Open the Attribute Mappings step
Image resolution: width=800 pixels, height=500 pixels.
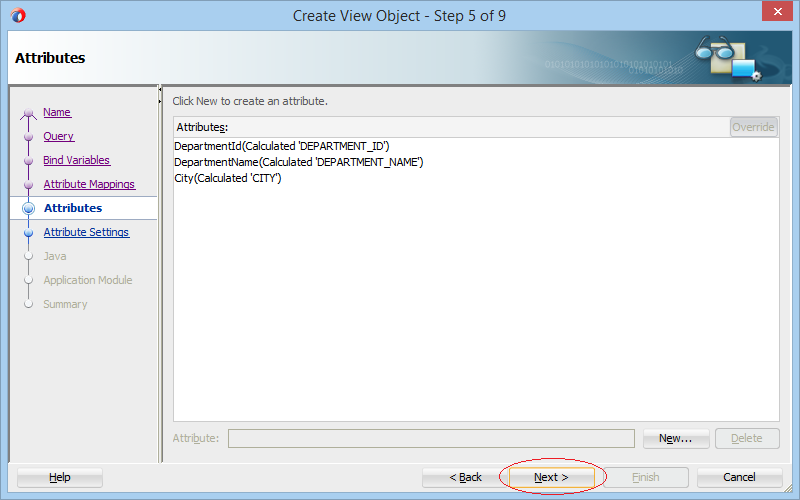click(89, 184)
